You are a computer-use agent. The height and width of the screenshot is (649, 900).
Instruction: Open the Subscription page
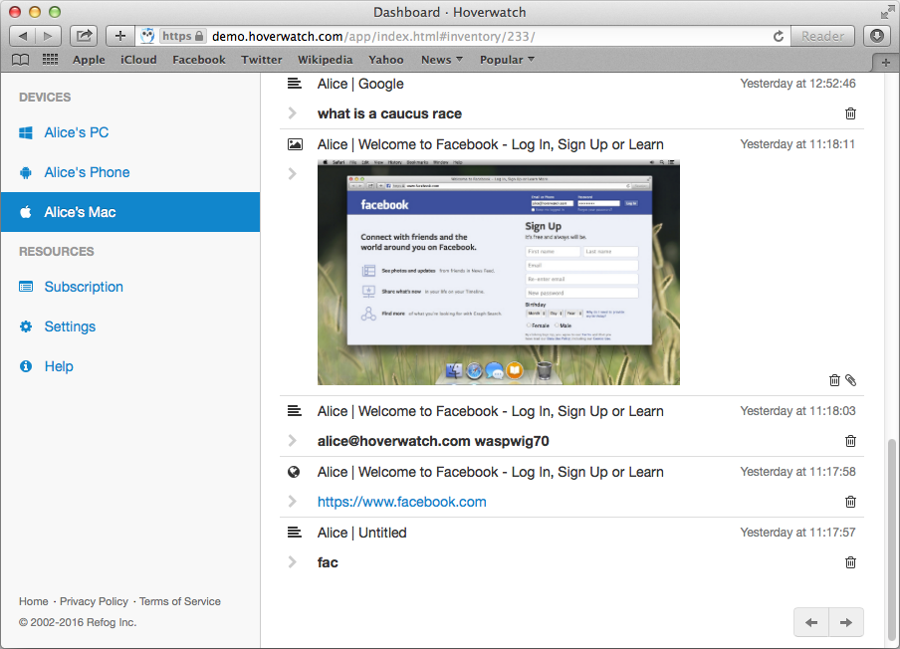pyautogui.click(x=84, y=286)
